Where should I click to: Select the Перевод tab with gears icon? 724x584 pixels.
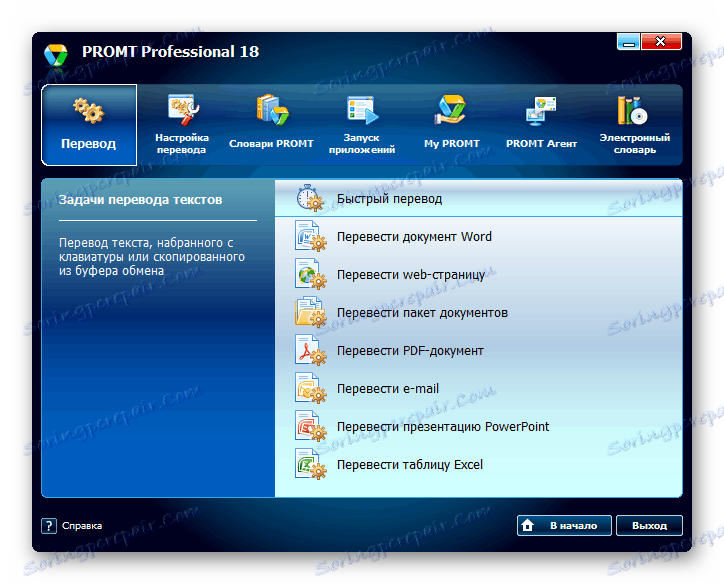point(89,125)
